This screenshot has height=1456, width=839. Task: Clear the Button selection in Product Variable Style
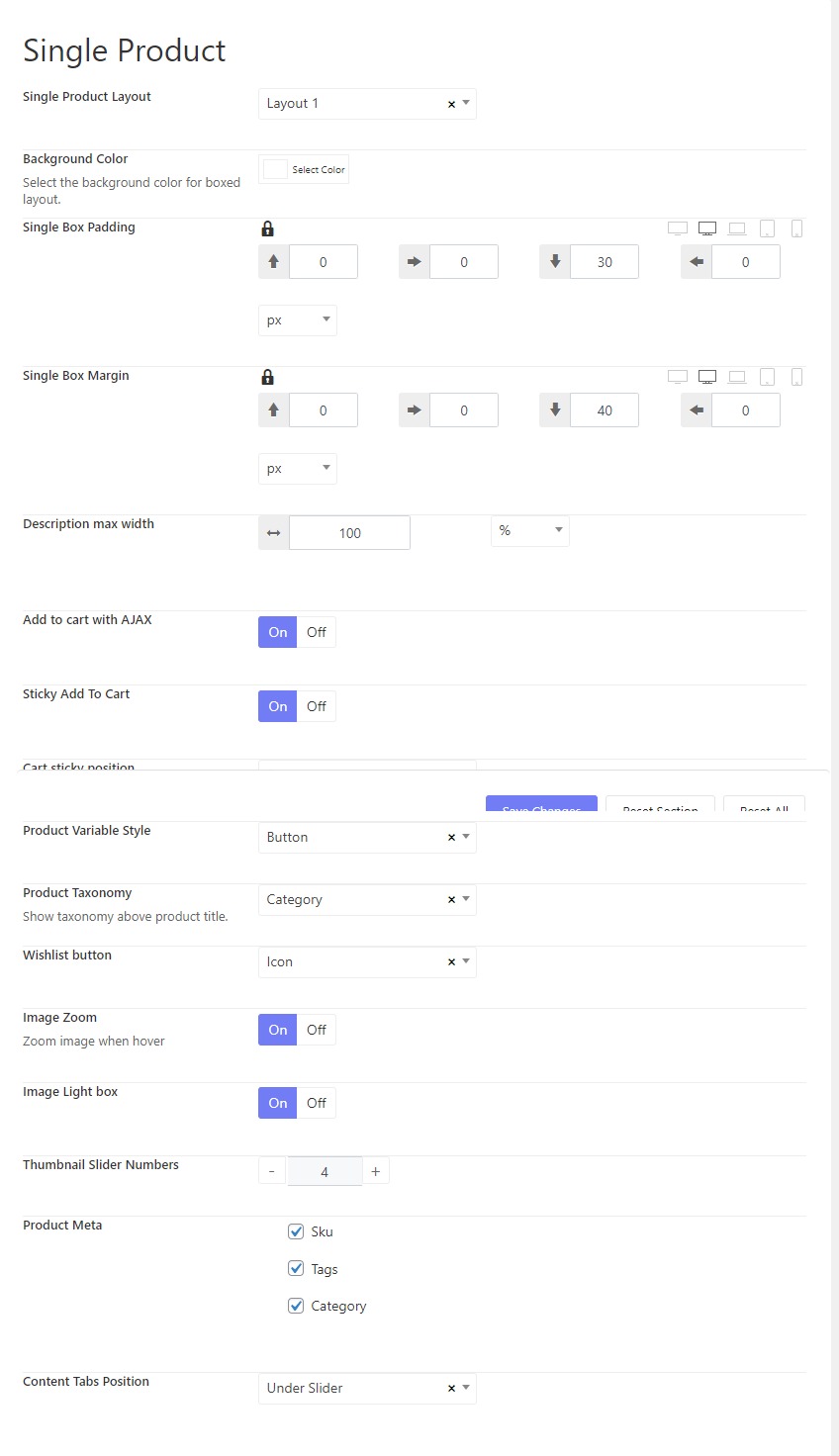click(451, 838)
